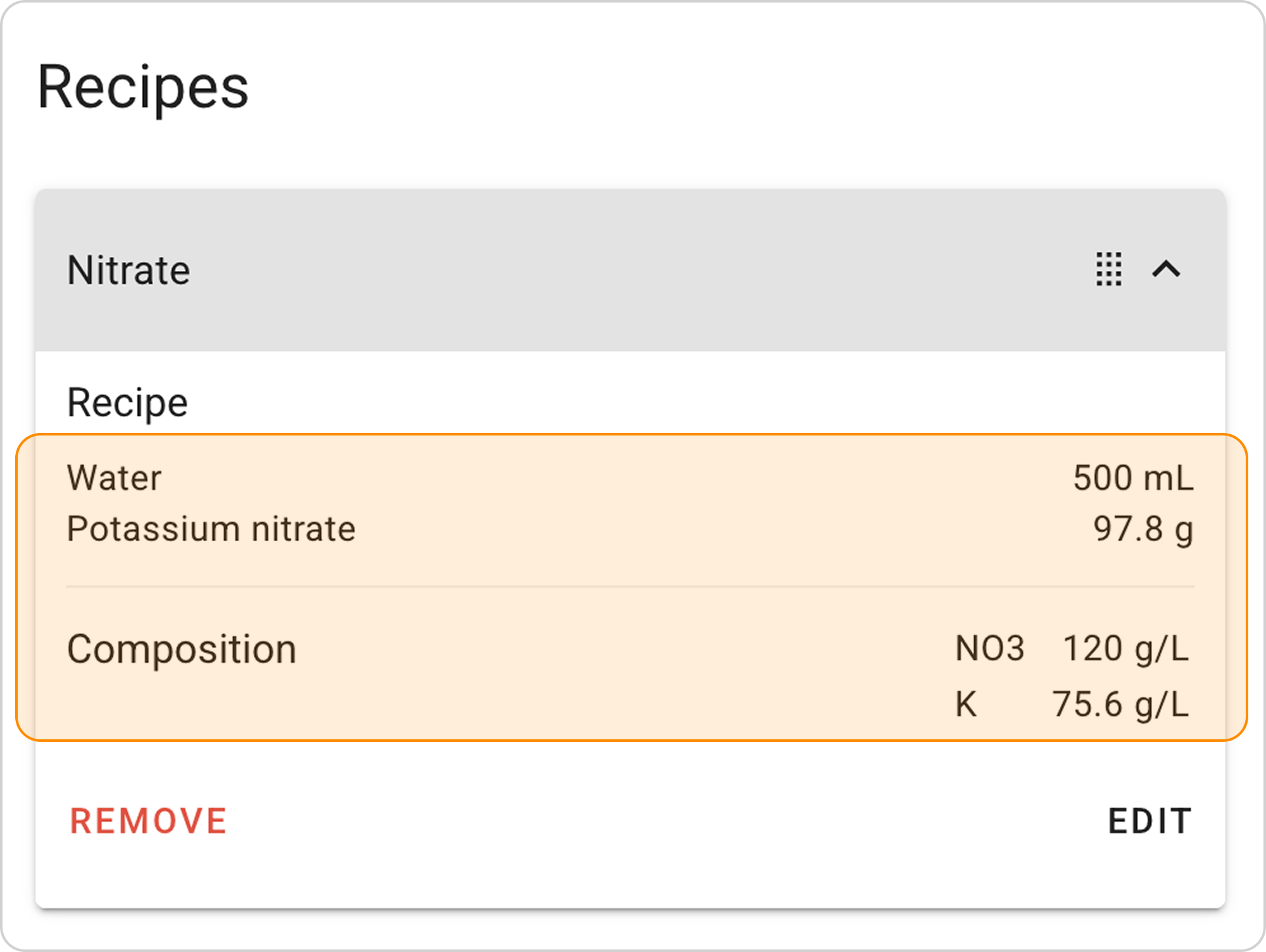This screenshot has height=952, width=1266.
Task: Select the Water ingredient name
Action: tap(114, 478)
